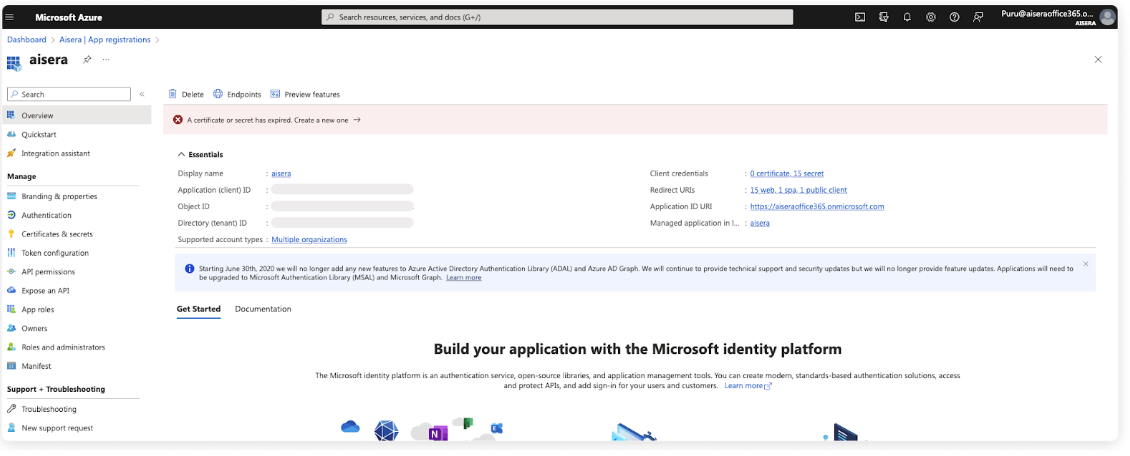Collapse the Essentials section
The height and width of the screenshot is (456, 1130).
200,155
